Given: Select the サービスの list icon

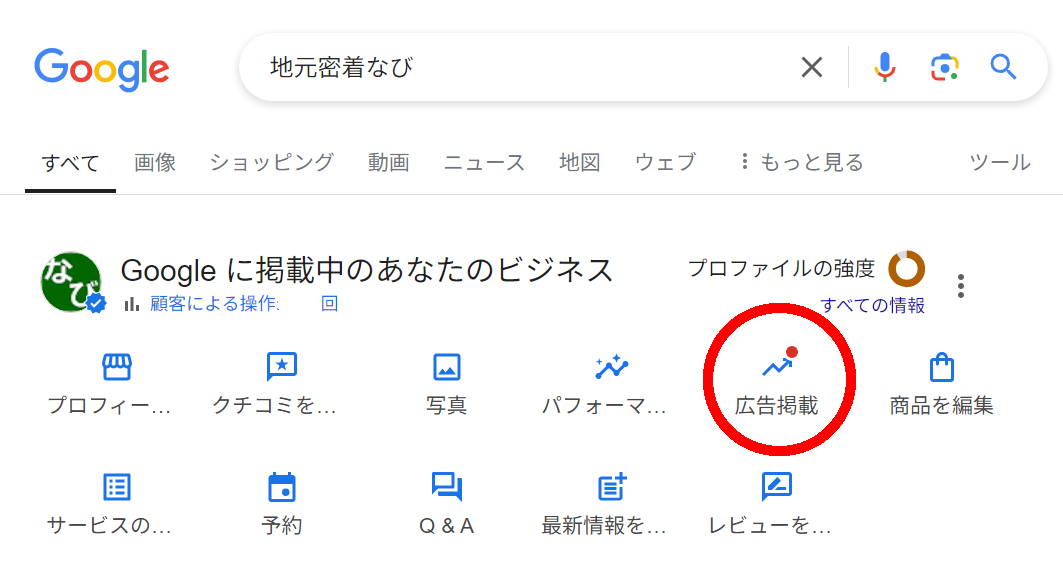Looking at the screenshot, I should pos(116,489).
